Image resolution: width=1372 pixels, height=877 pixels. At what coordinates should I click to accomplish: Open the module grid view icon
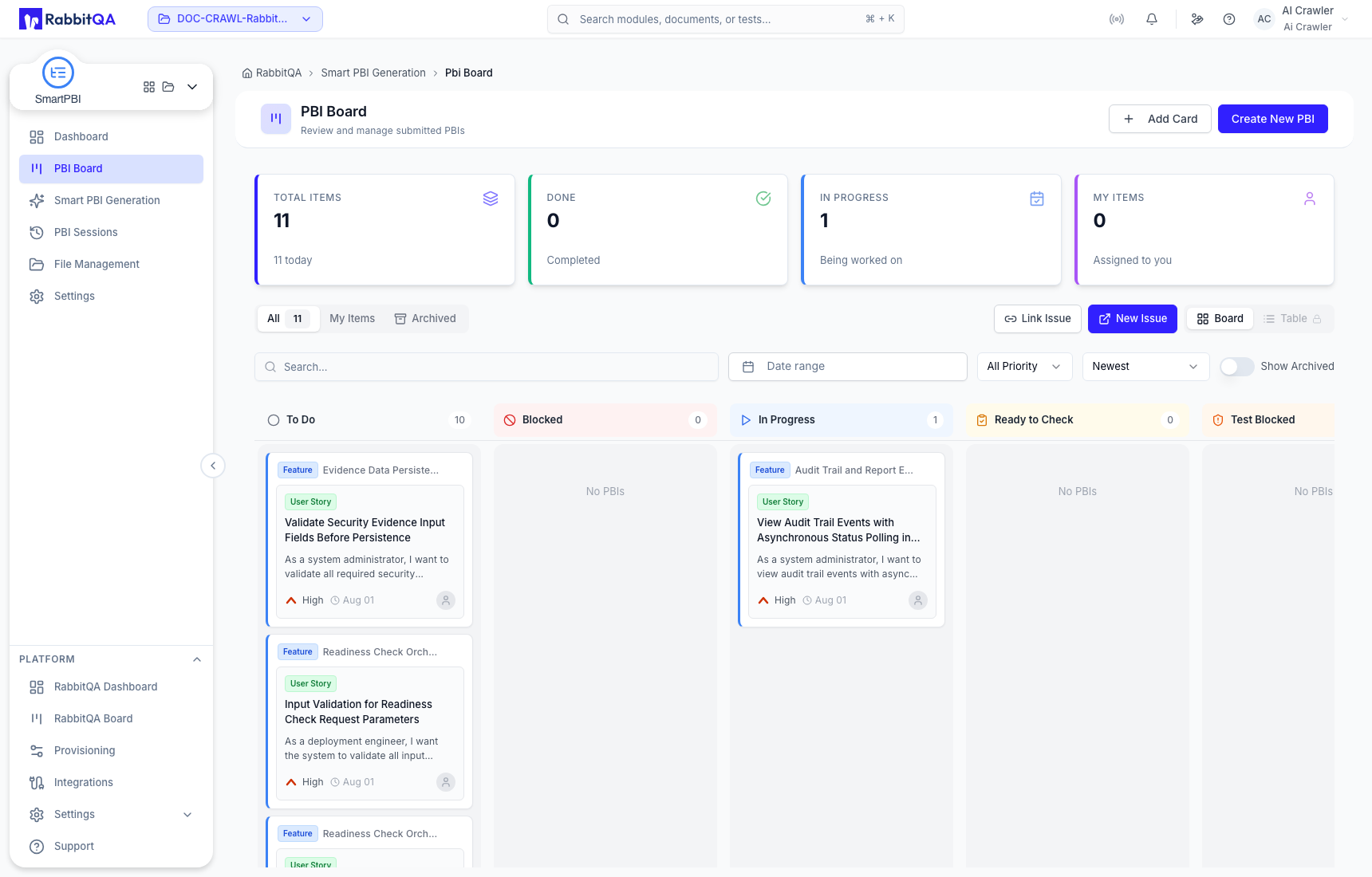coord(149,87)
